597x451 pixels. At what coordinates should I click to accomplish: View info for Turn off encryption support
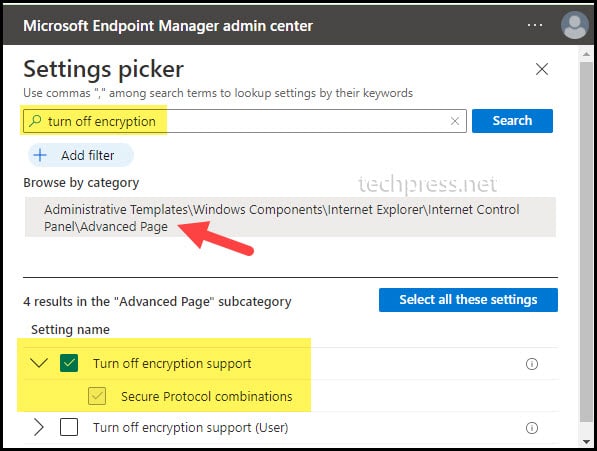pos(532,364)
